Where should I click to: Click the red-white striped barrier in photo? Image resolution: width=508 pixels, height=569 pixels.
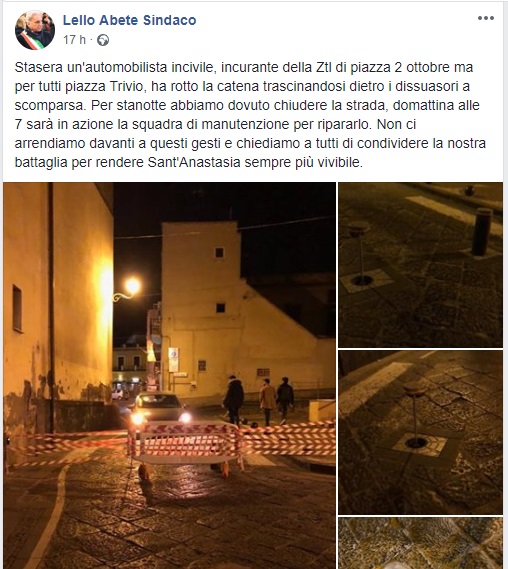coord(184,443)
